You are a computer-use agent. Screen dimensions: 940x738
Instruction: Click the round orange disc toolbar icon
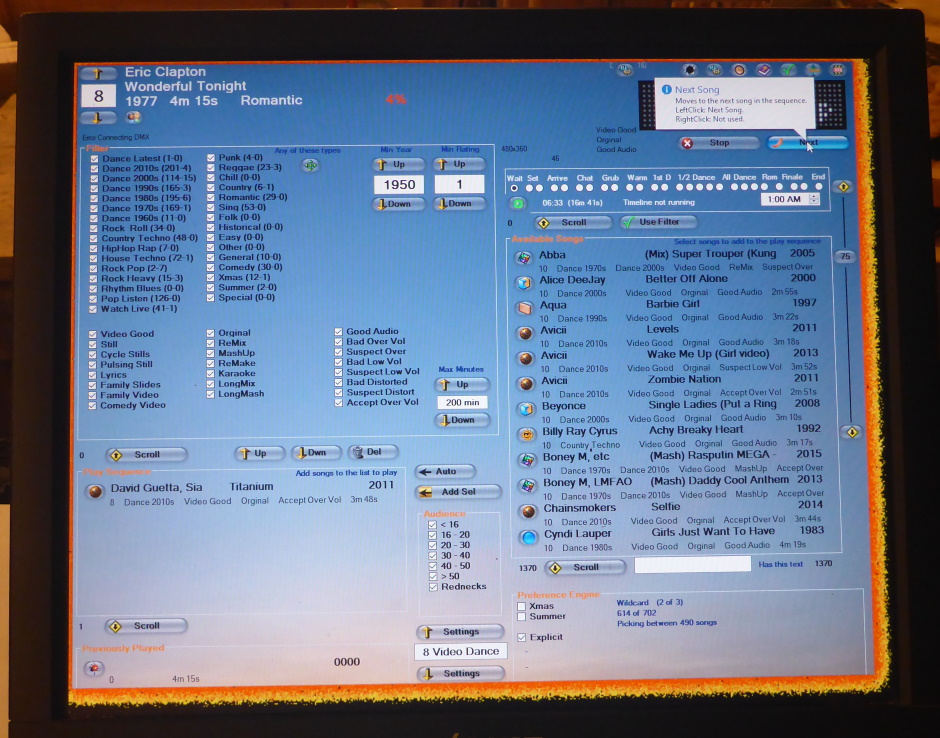[x=739, y=70]
